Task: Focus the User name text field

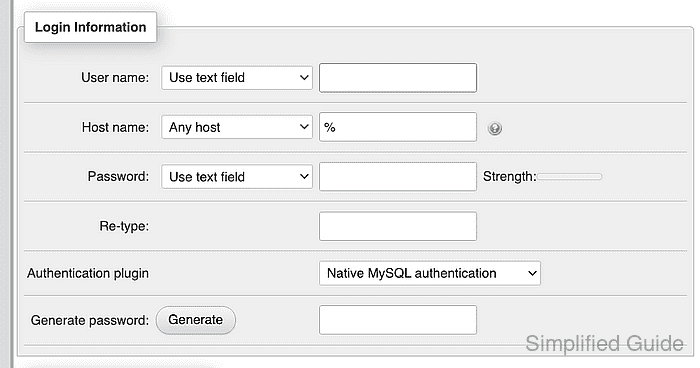Action: 398,78
